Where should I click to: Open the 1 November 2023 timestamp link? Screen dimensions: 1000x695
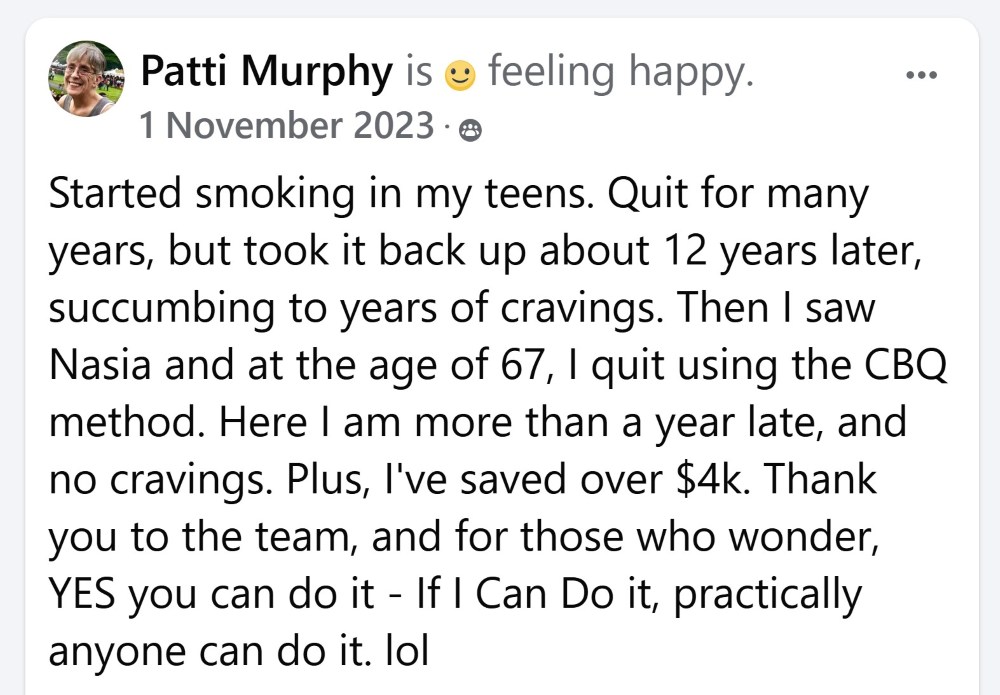coord(287,127)
